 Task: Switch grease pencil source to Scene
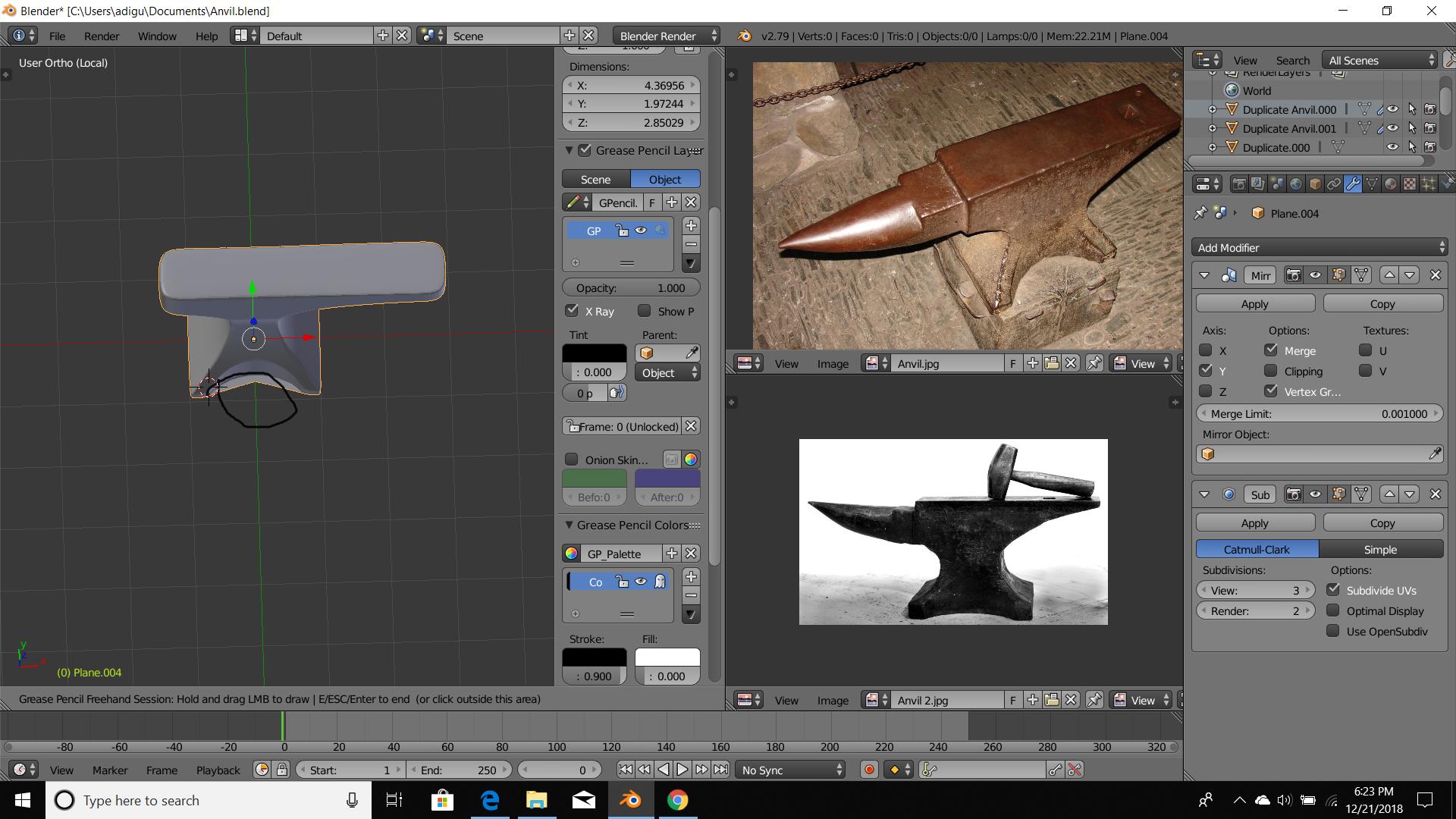[x=596, y=179]
